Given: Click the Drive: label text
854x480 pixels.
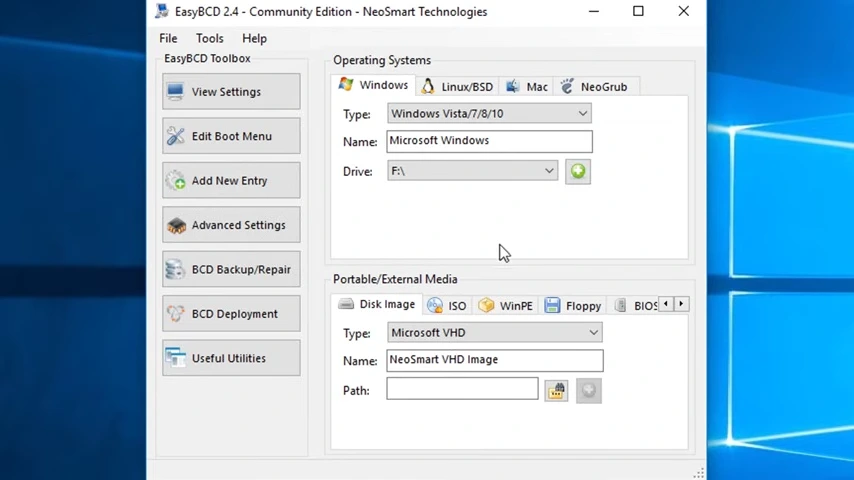Looking at the screenshot, I should coord(358,172).
